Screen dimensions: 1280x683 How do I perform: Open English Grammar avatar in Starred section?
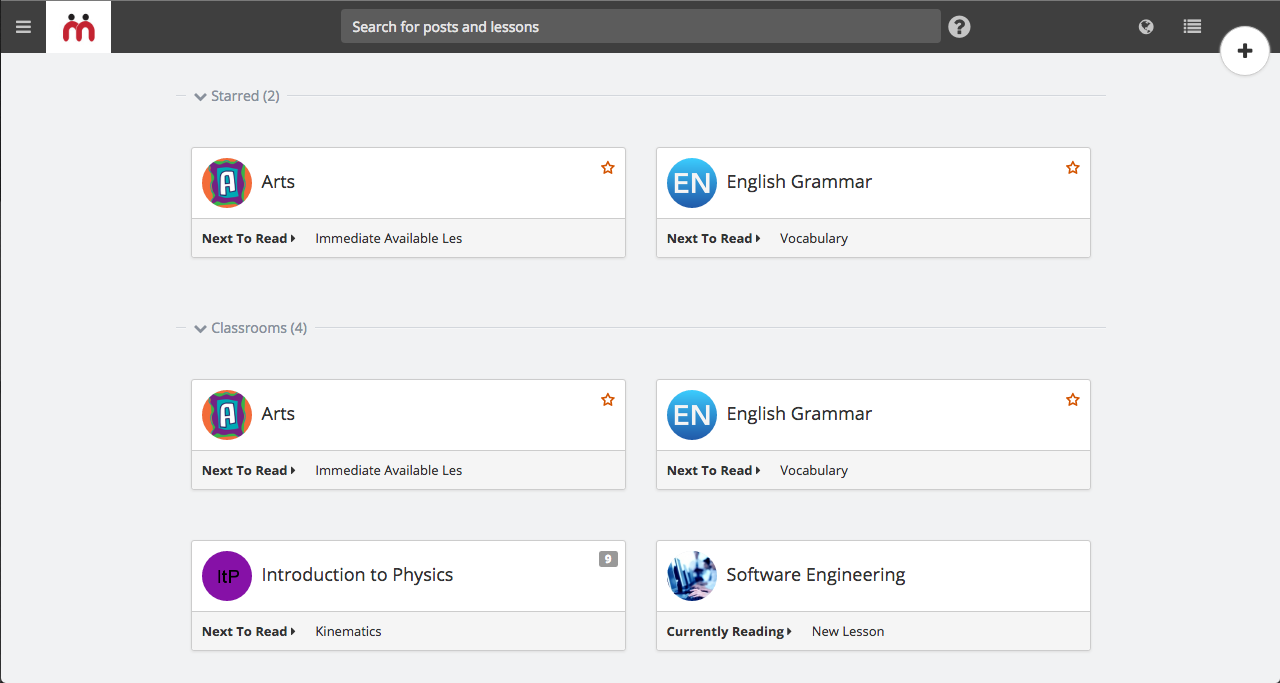(692, 183)
